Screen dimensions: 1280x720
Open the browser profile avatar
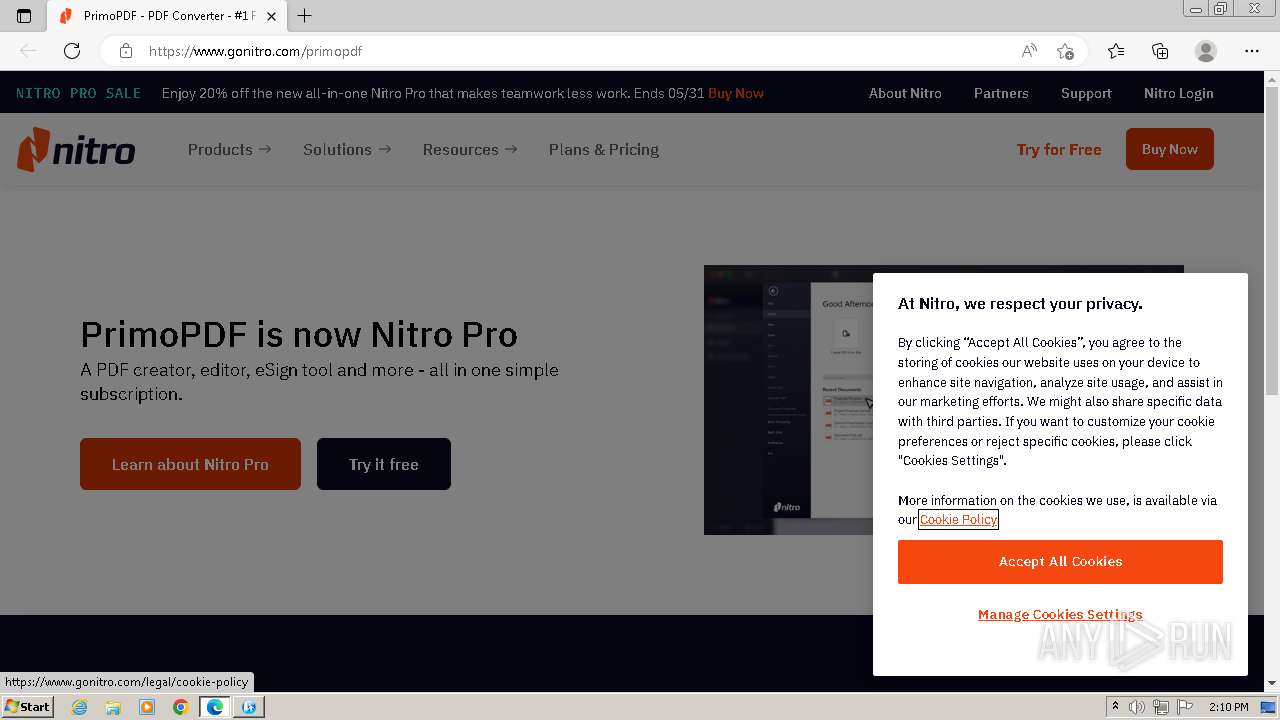1206,51
